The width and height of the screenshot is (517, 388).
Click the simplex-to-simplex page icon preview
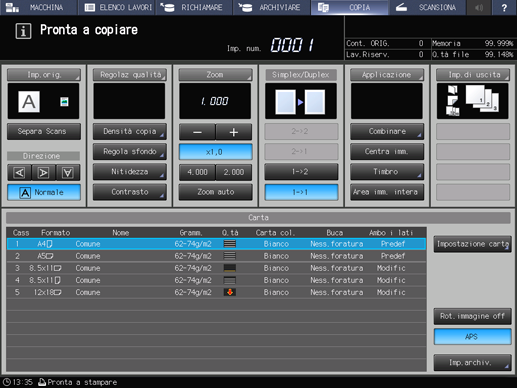coord(301,102)
